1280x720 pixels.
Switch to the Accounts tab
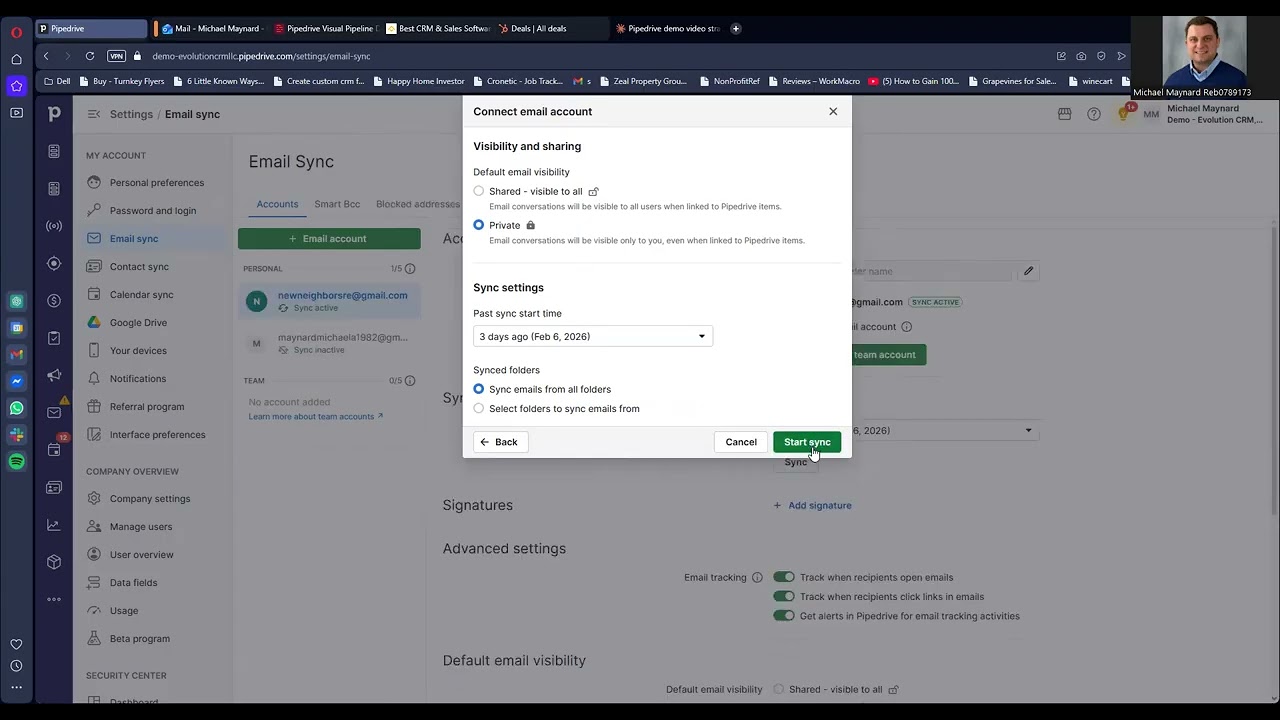tap(277, 204)
